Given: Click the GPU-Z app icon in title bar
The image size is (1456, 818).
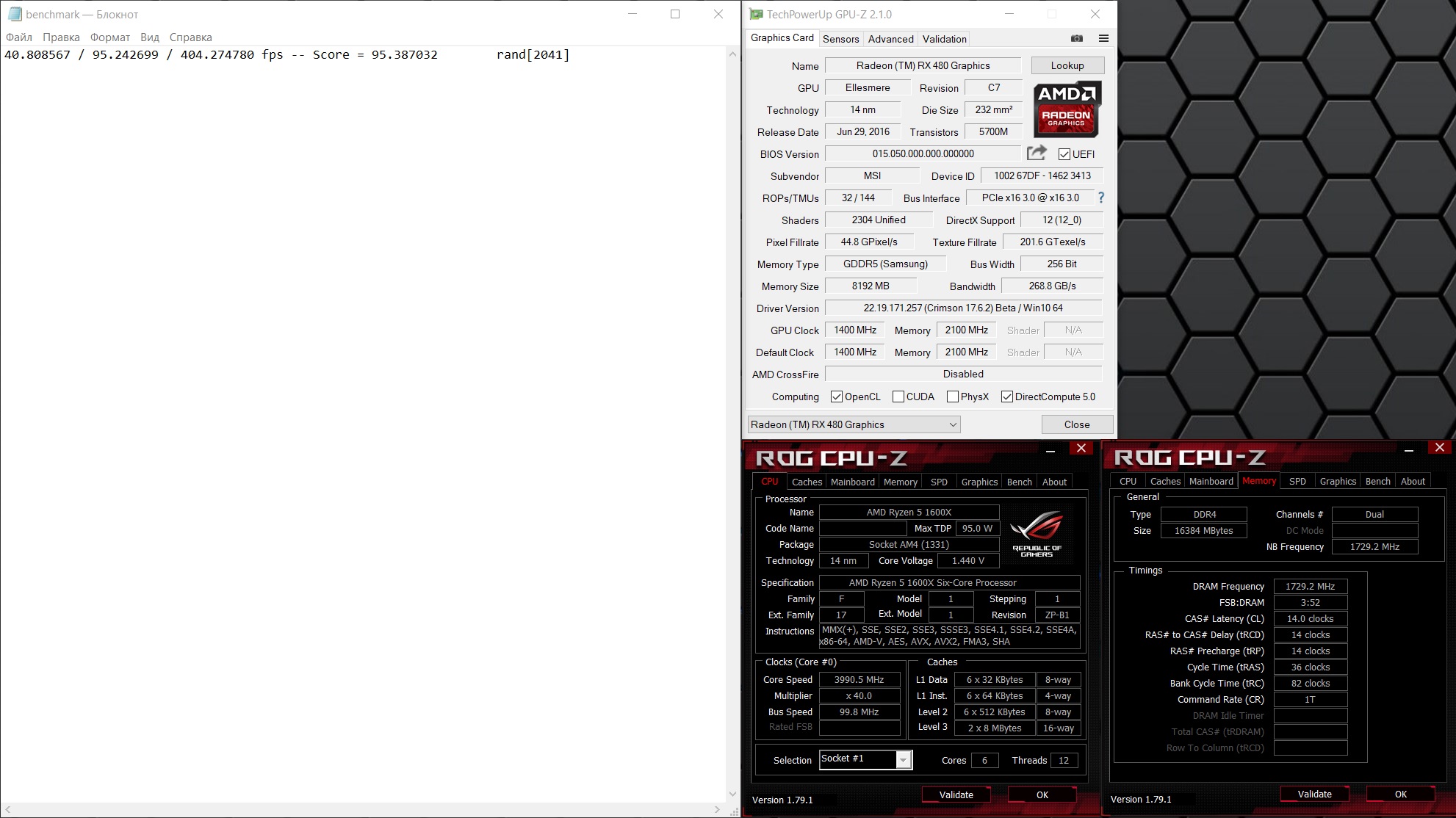Looking at the screenshot, I should [755, 14].
